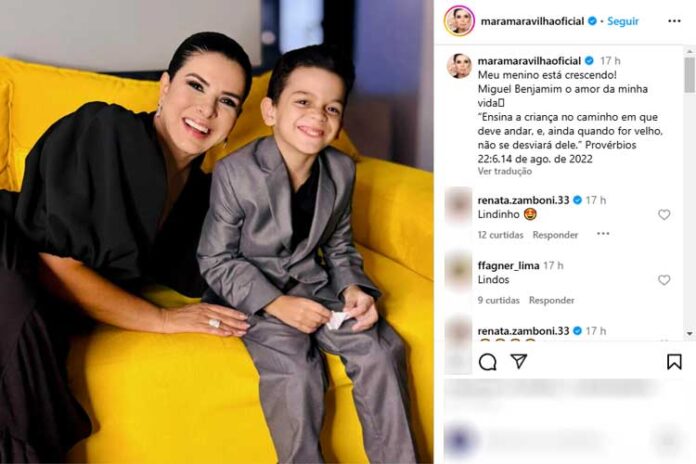This screenshot has height=464, width=696.
Task: Like the "Lindos" comment with the heart icon
Action: pos(664,280)
